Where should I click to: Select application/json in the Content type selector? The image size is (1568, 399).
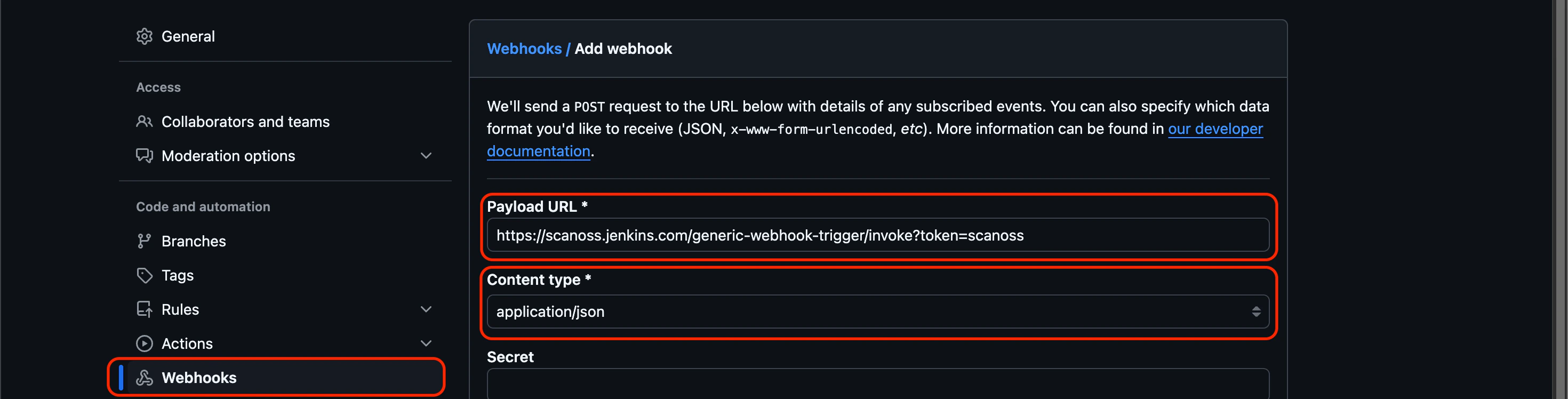pos(550,312)
